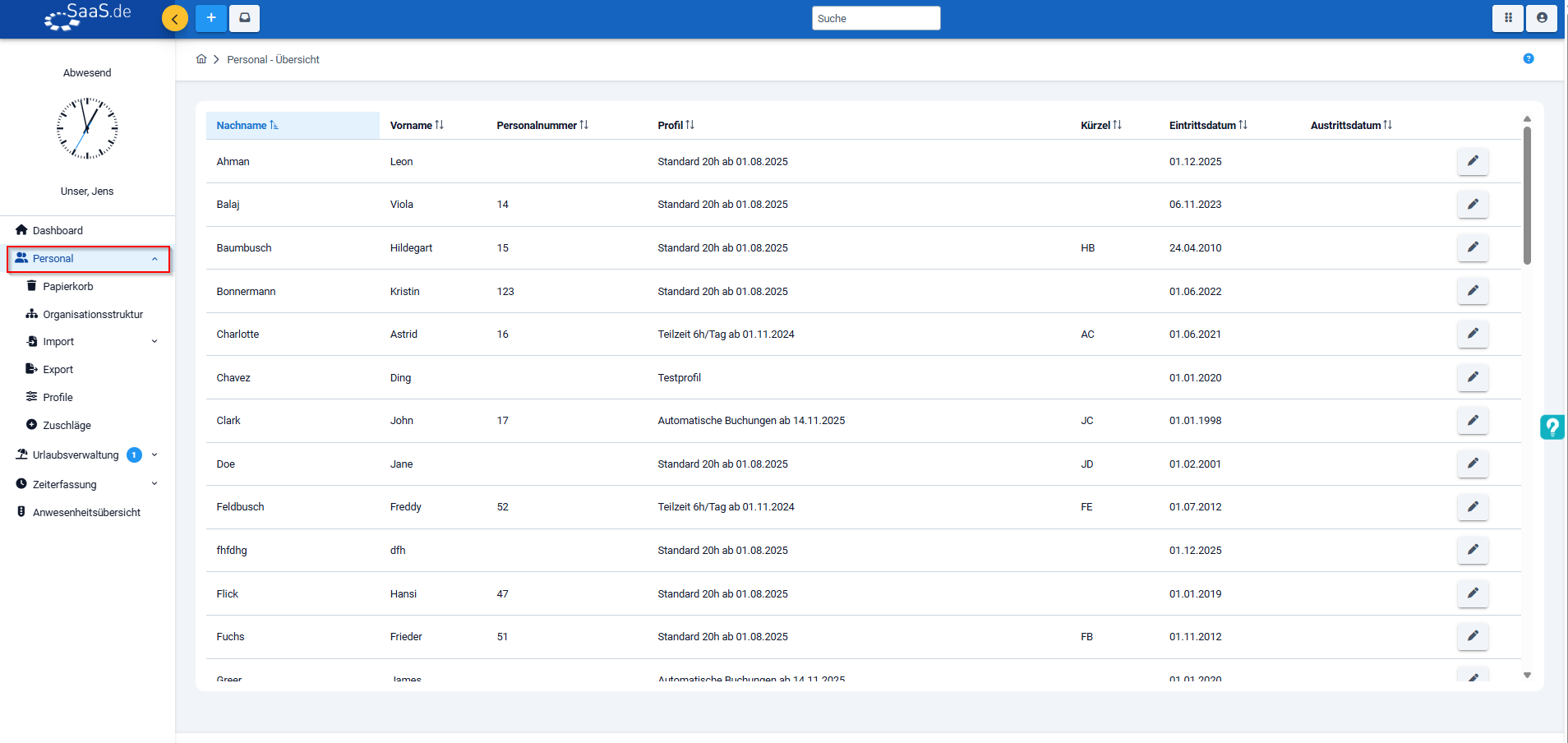Click pencil edit icon for Clark John
Image resolution: width=1568 pixels, height=743 pixels.
(1472, 421)
